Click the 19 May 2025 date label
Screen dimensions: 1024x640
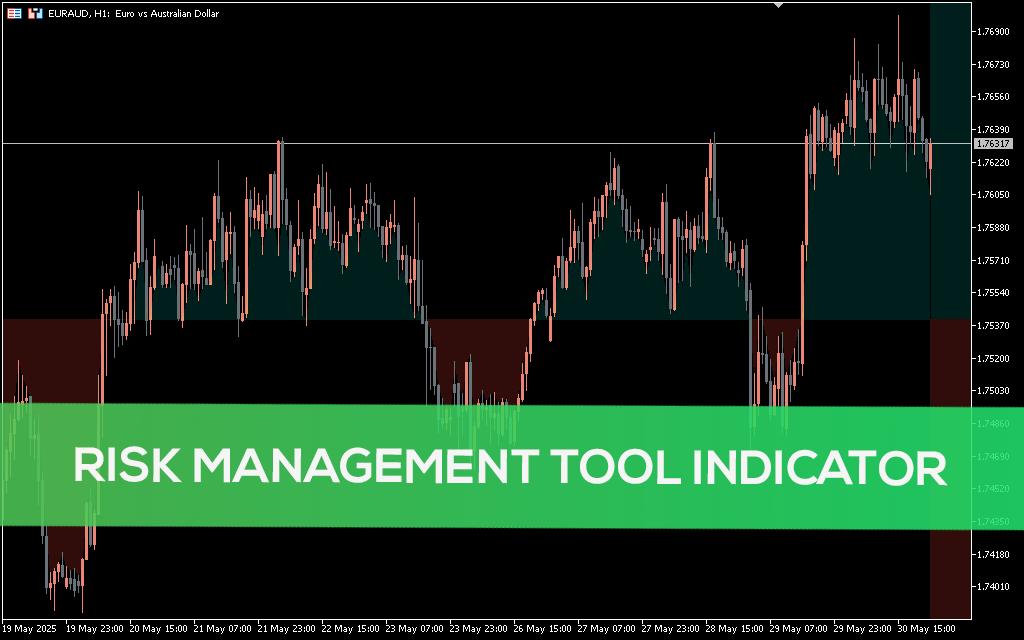32,630
